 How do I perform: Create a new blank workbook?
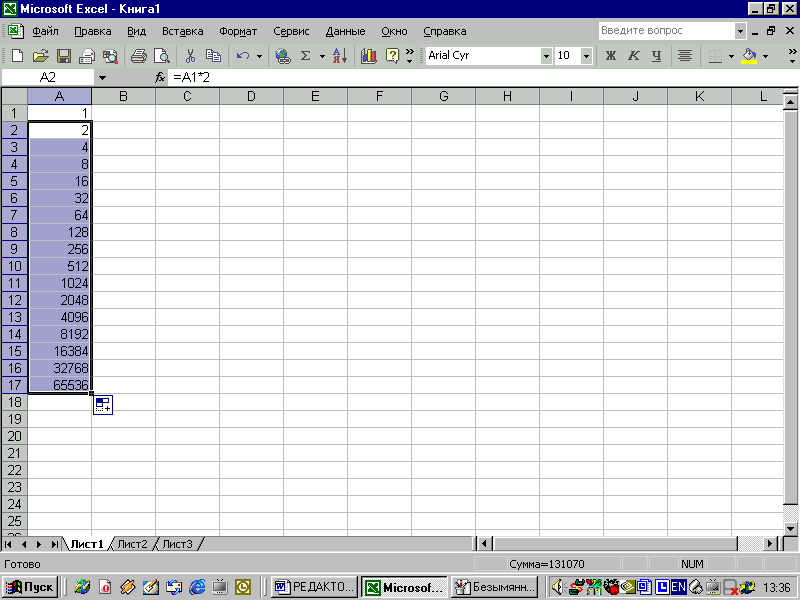pos(17,56)
